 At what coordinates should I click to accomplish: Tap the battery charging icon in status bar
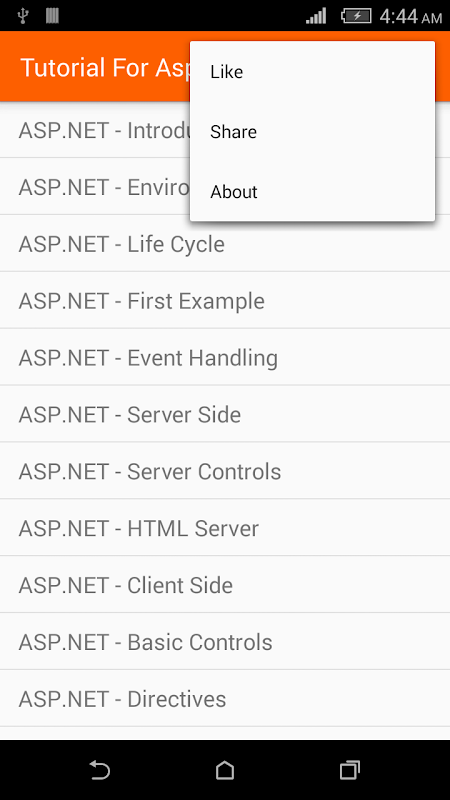click(x=356, y=16)
